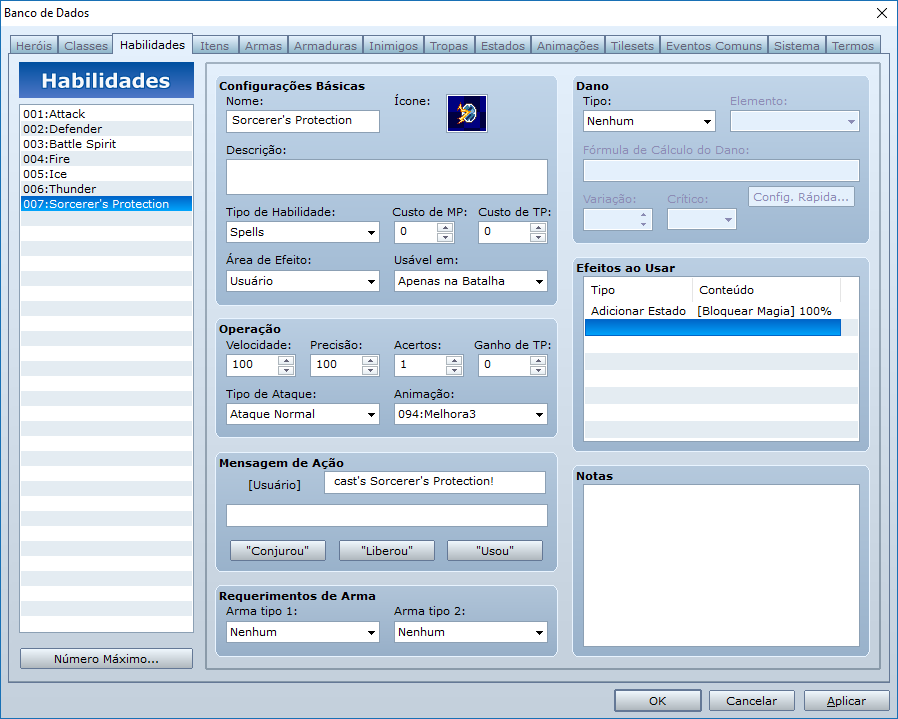This screenshot has width=898, height=719.
Task: Click the highlighted empty effect row
Action: (713, 328)
